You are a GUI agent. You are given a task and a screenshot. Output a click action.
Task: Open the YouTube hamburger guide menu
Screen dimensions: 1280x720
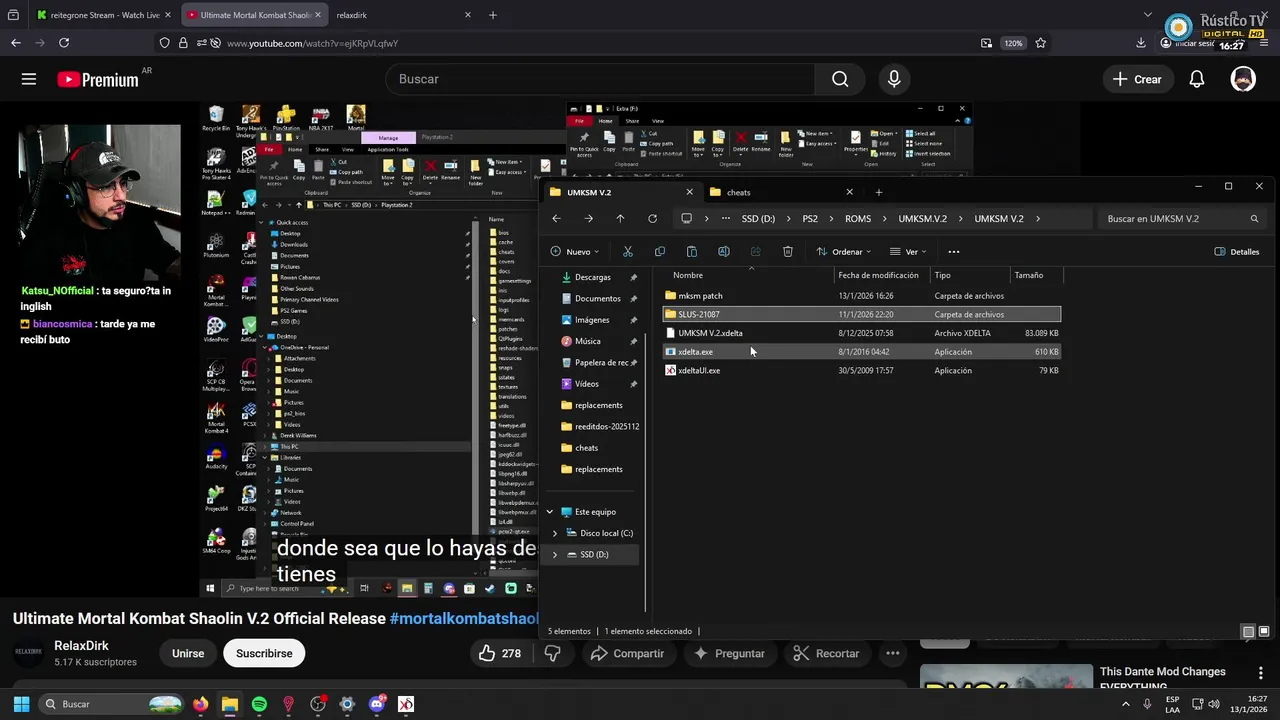tap(29, 79)
